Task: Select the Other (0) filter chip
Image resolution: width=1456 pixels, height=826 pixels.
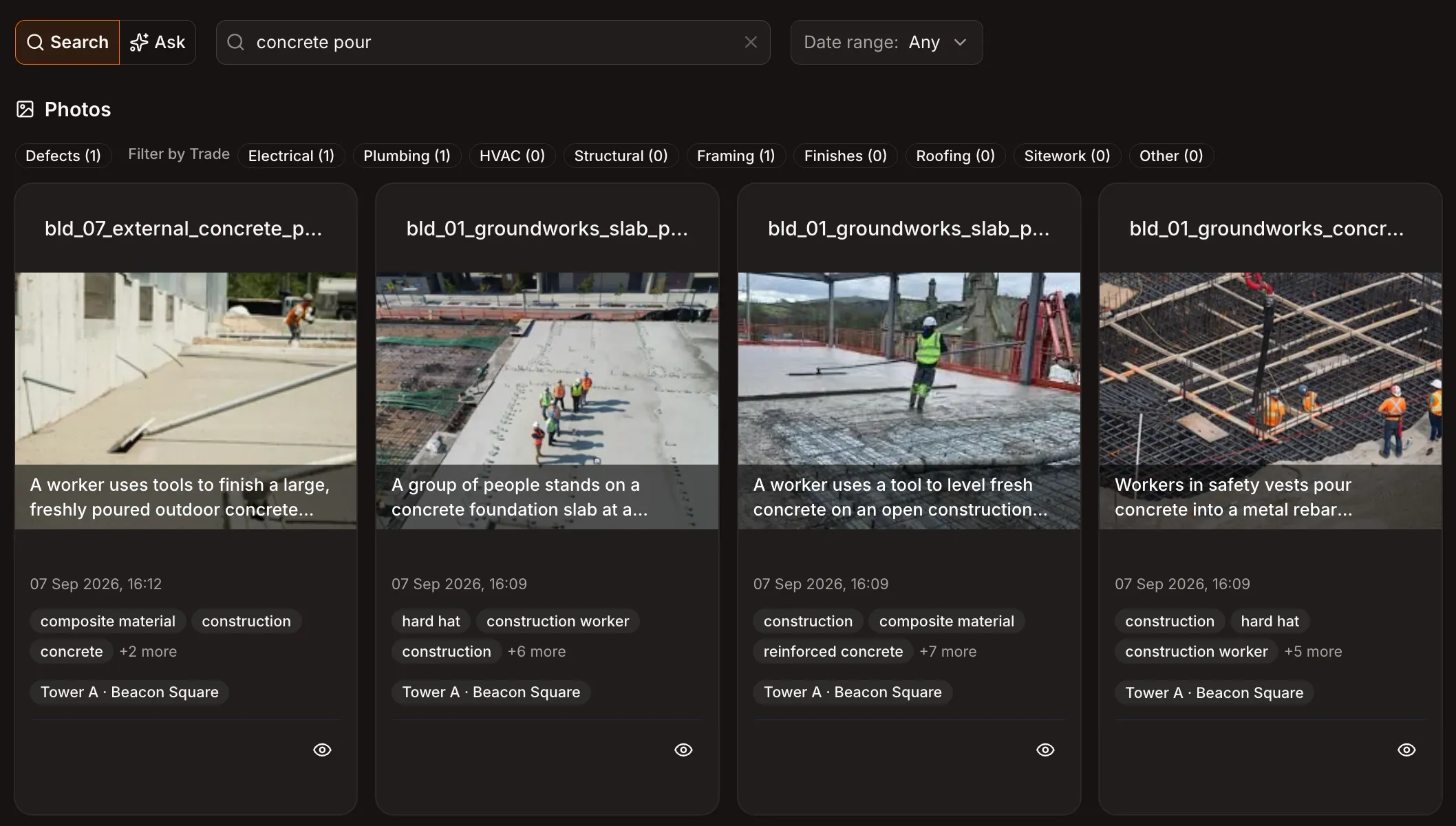Action: (1171, 156)
